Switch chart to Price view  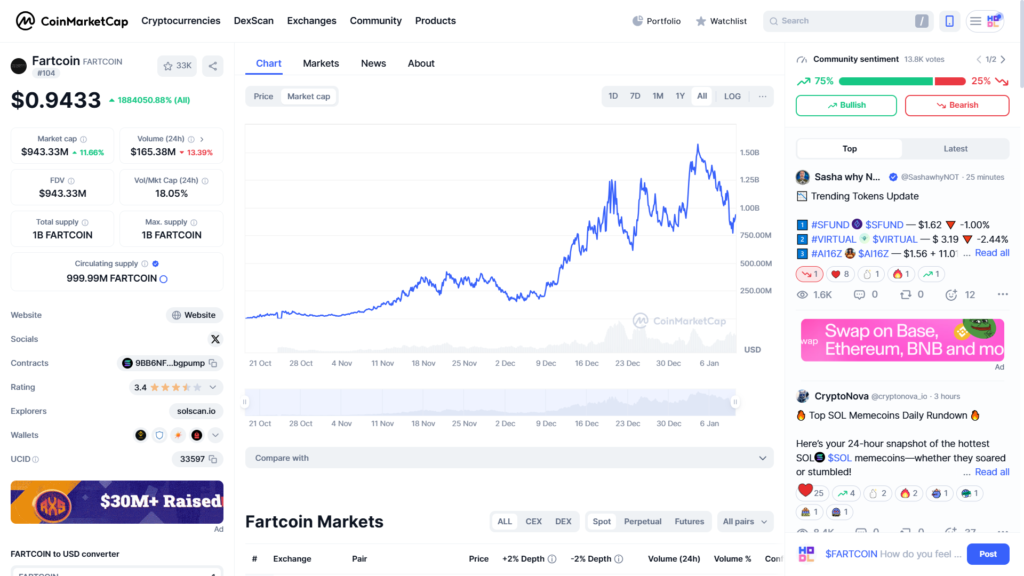coord(263,96)
